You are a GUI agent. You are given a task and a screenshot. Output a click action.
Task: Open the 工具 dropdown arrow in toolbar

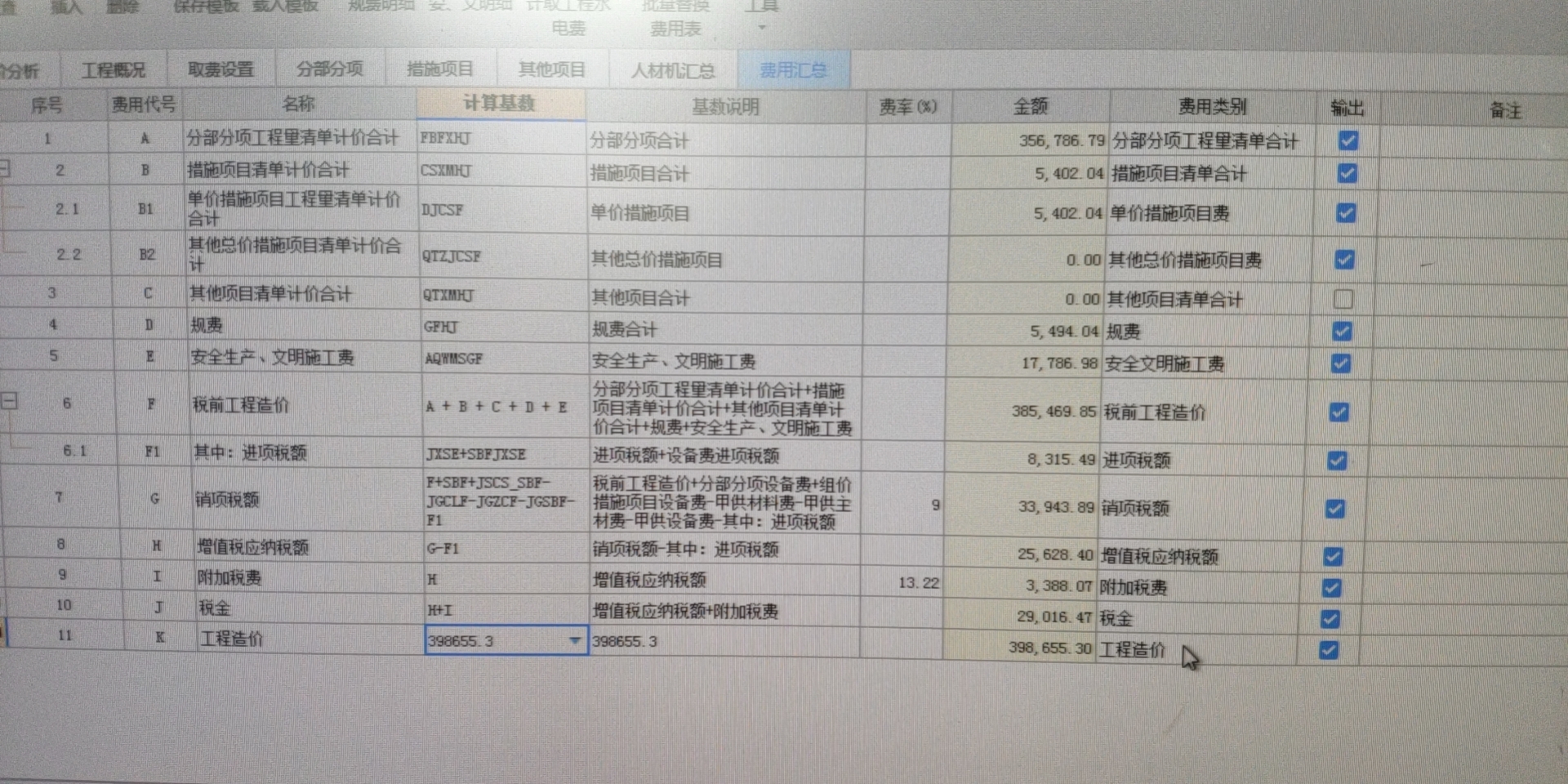[762, 27]
